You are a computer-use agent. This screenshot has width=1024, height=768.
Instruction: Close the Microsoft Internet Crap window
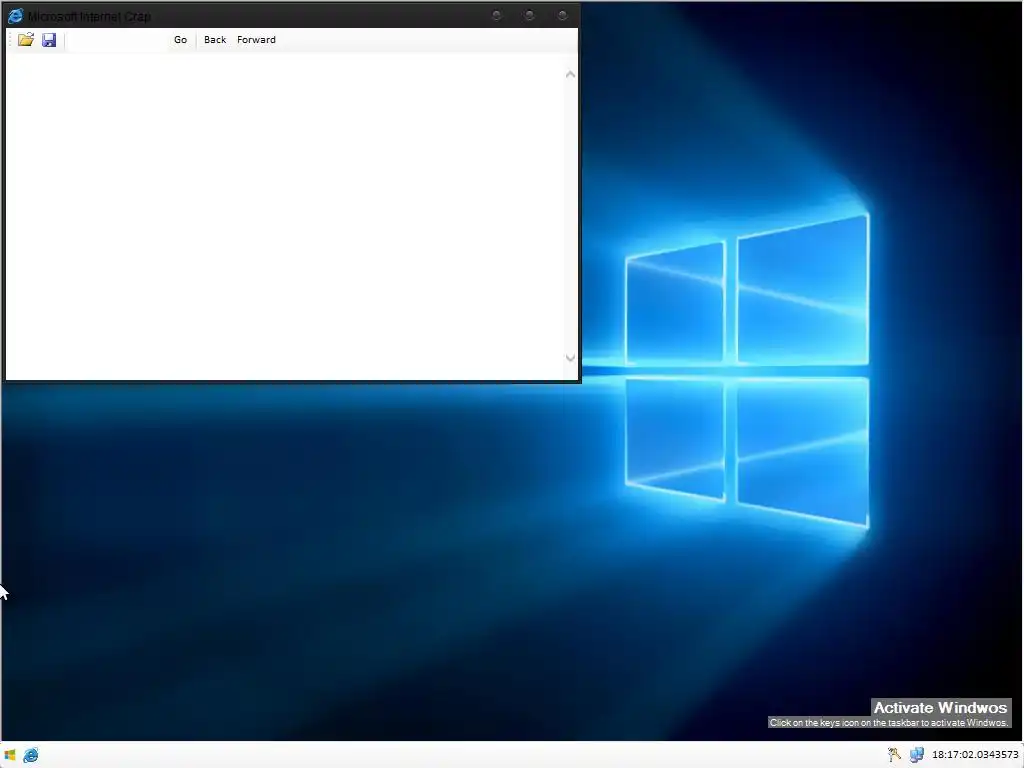pyautogui.click(x=562, y=15)
